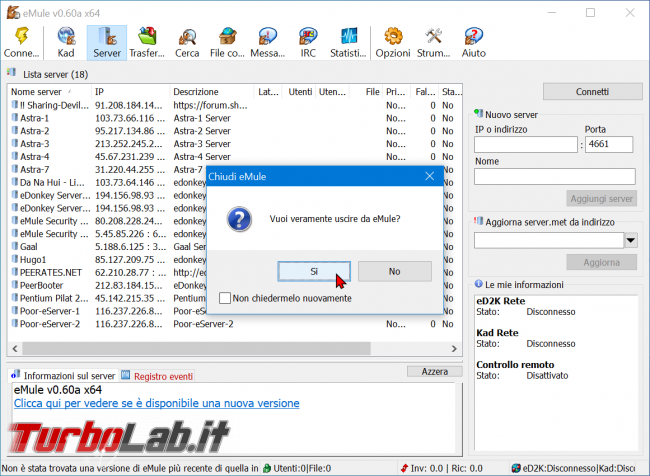Click the scroll right arrow of server list
This screenshot has height=476, width=650.
pyautogui.click(x=454, y=348)
